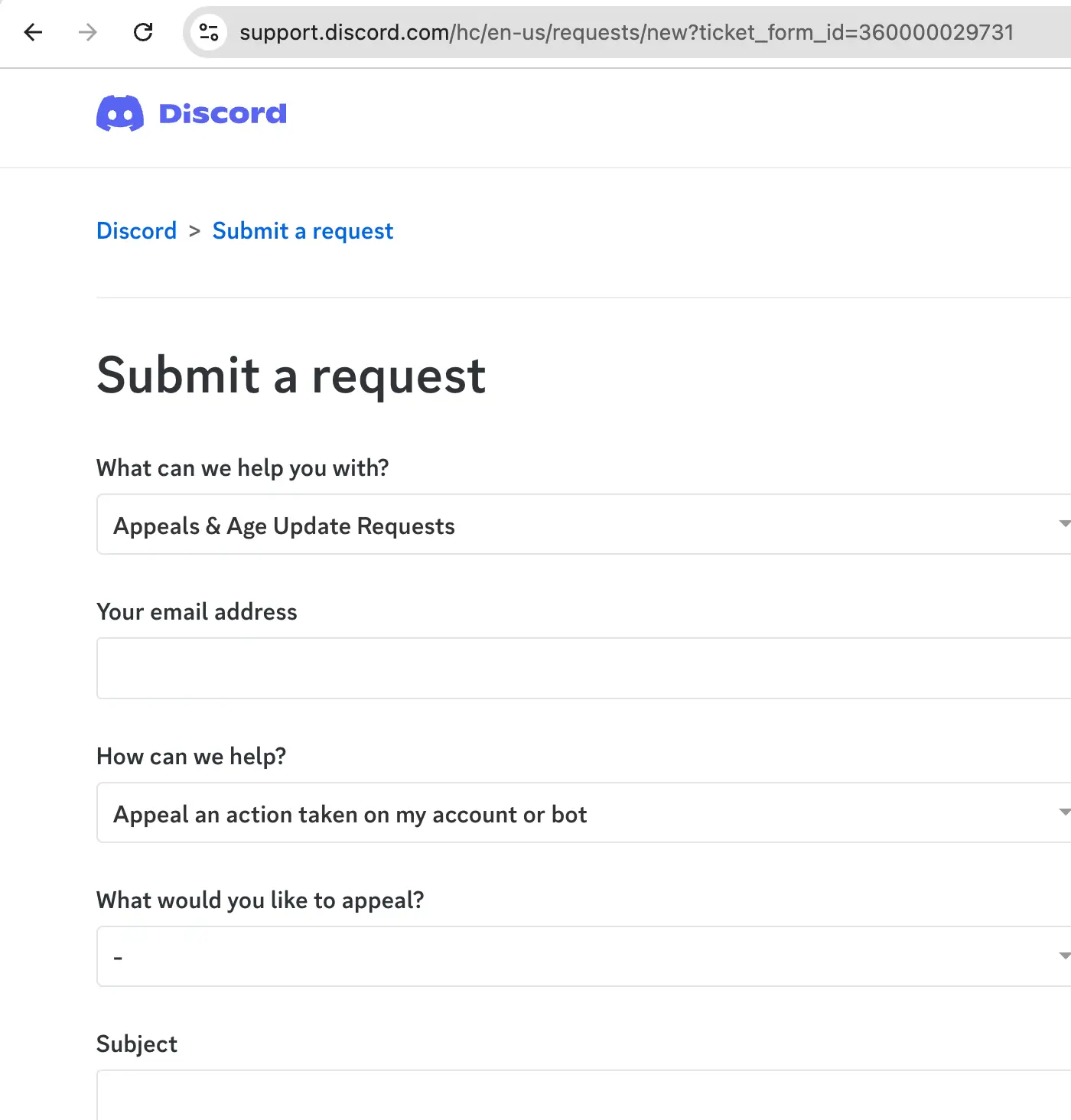Viewport: 1071px width, 1120px height.
Task: Click the 'What would you like to appeal?' label
Action: tap(260, 900)
